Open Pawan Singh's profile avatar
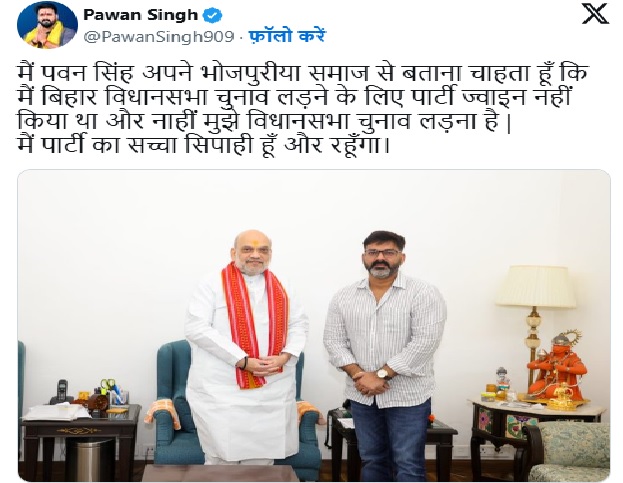Viewport: 623px width, 483px height. coord(47,26)
